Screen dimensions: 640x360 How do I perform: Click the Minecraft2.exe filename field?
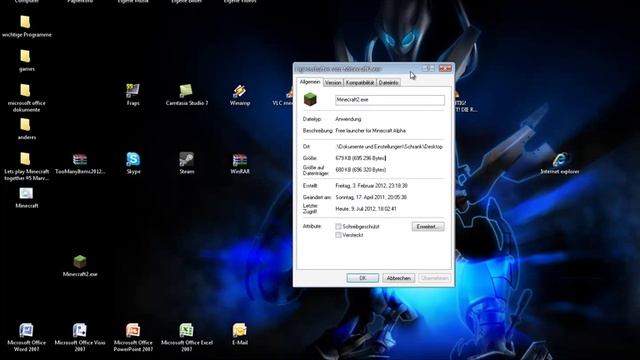click(x=390, y=100)
